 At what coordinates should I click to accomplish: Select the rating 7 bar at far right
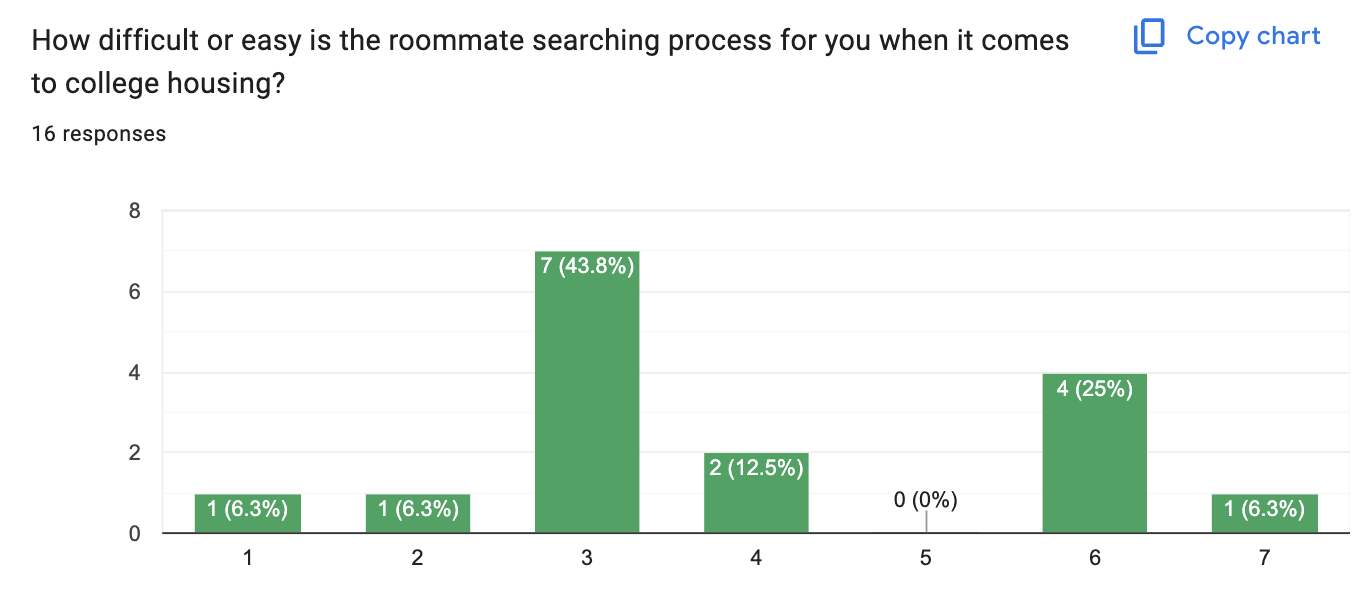[1265, 513]
